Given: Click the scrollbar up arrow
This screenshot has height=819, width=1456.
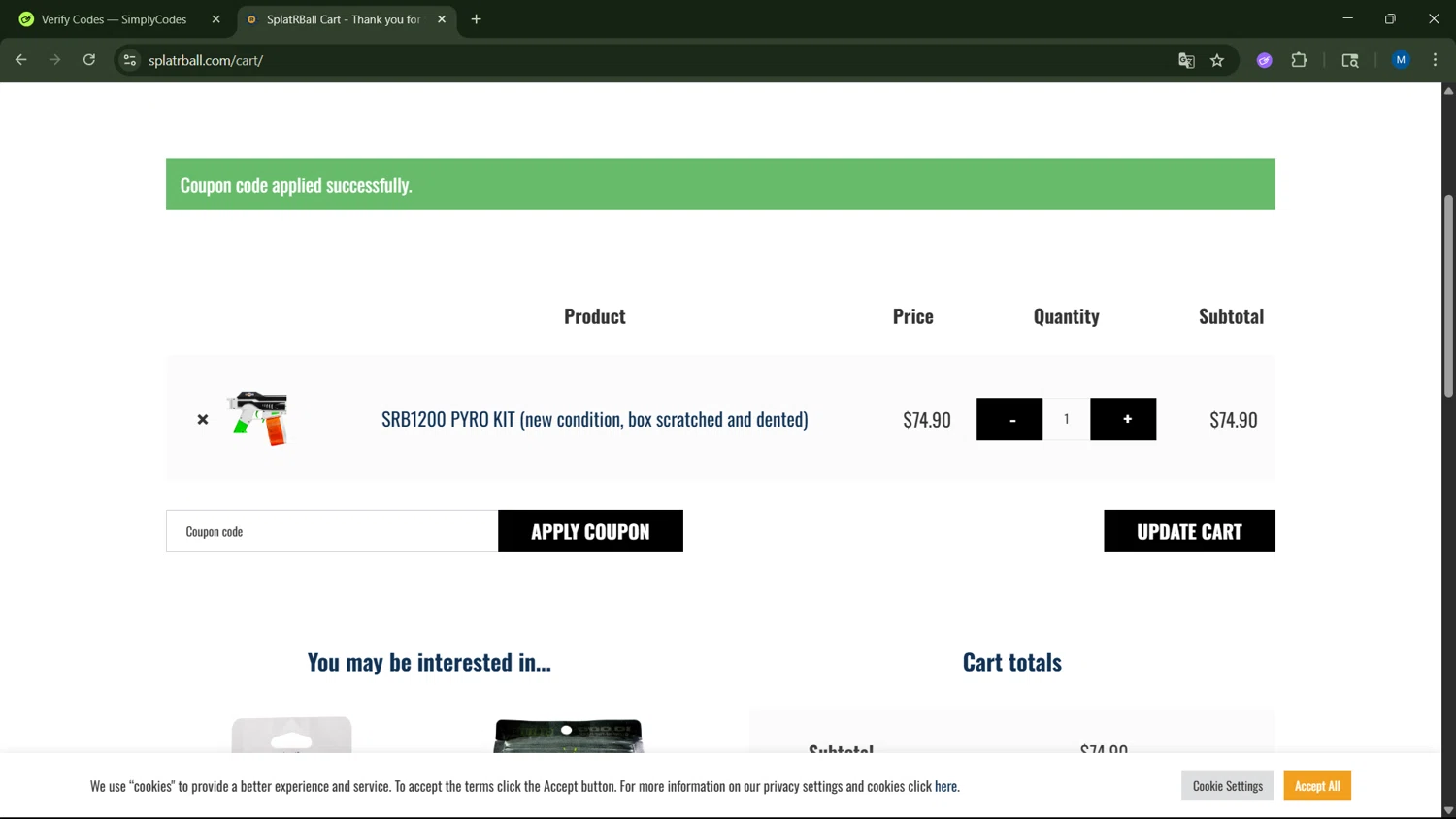Looking at the screenshot, I should click(1448, 90).
